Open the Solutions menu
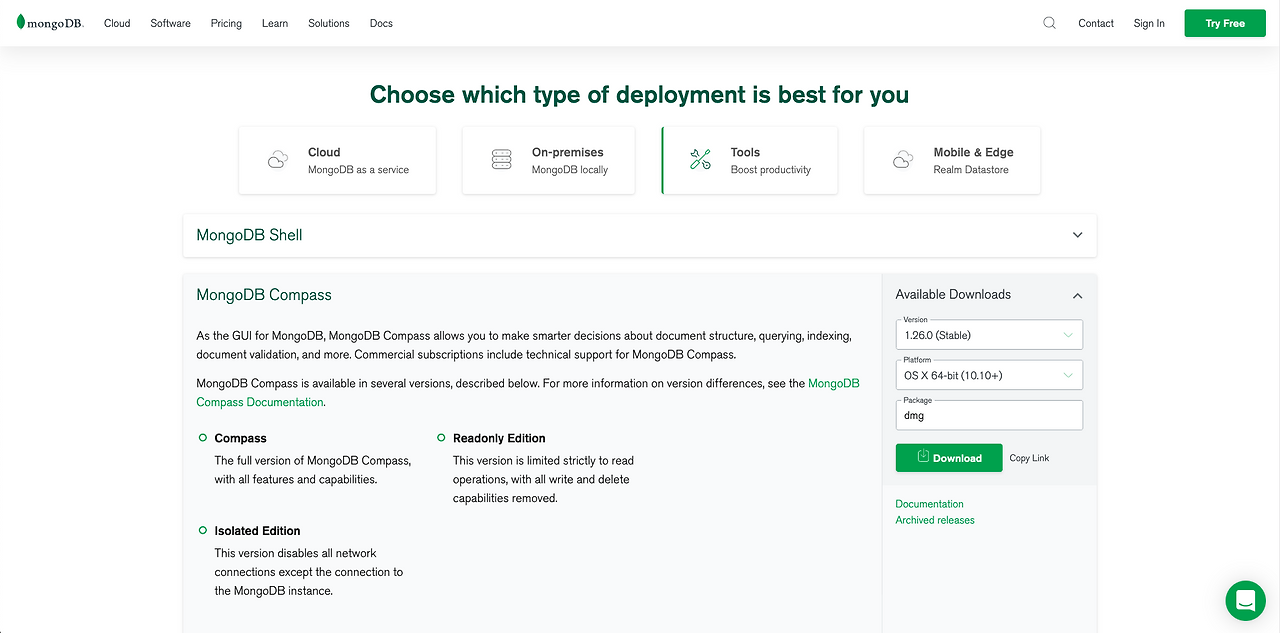 click(x=329, y=23)
